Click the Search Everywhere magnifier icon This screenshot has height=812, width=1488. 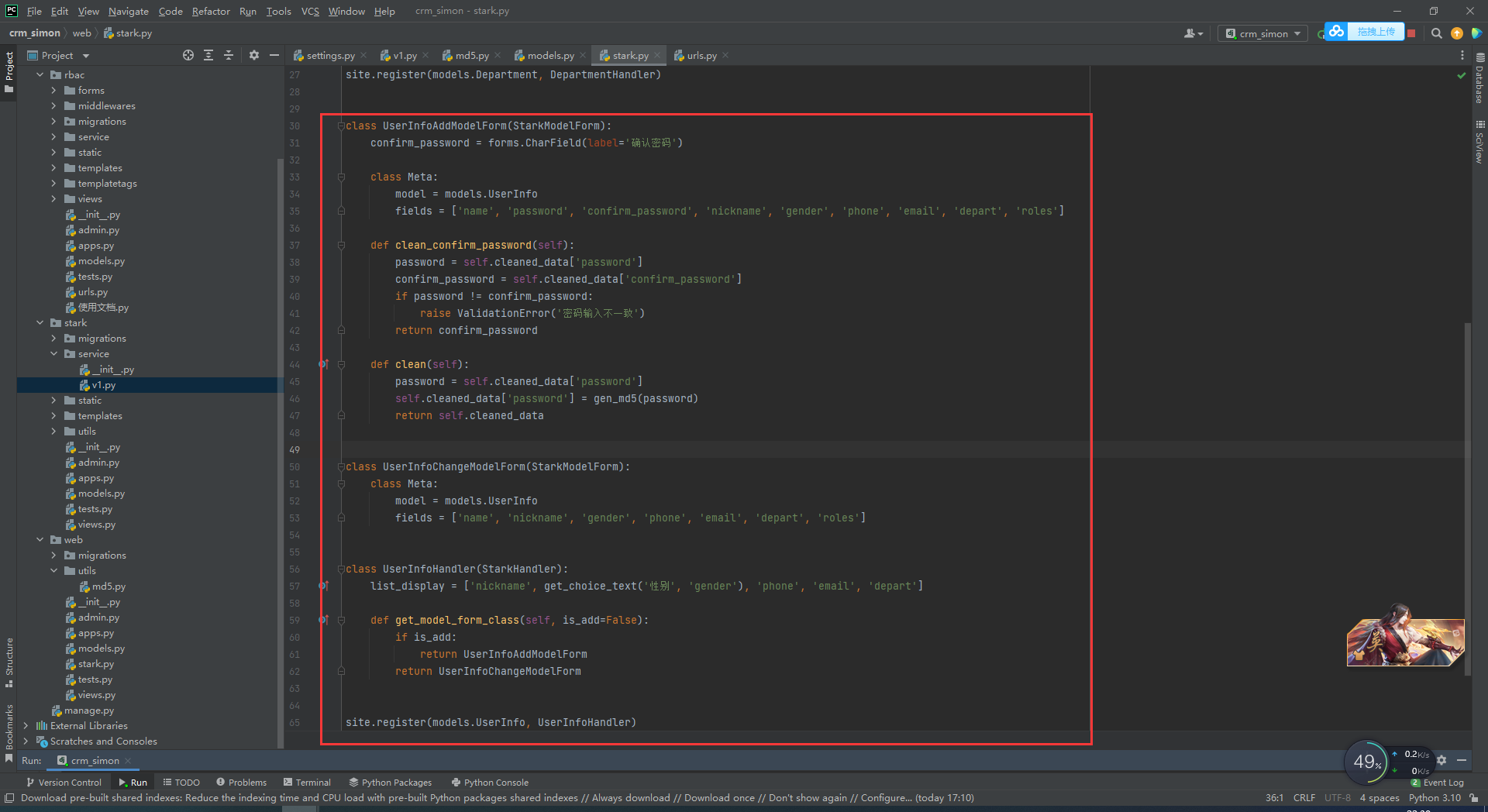coord(1436,33)
